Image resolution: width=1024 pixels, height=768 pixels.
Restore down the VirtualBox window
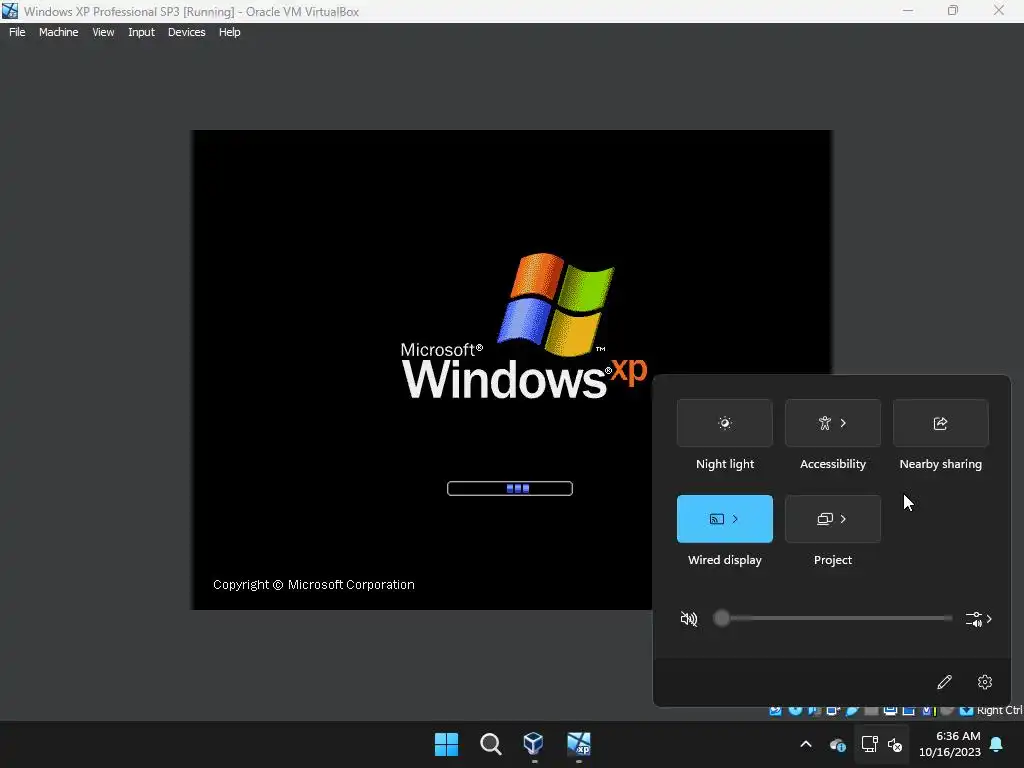(x=953, y=10)
